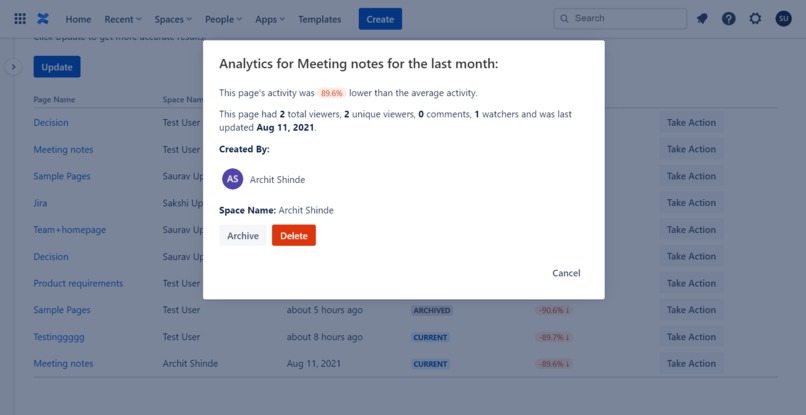Open Templates in the top navigation
Screen dimensions: 806x415
tap(320, 20)
